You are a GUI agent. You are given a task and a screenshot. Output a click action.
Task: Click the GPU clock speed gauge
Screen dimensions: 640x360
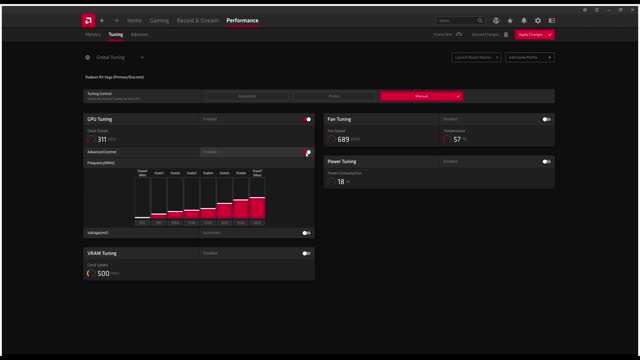91,140
